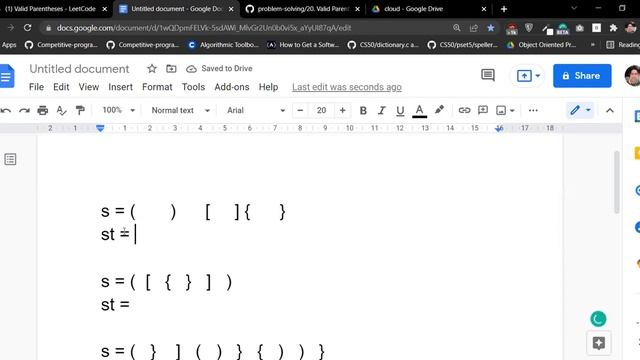Insert image toolbar icon
Screen dimensions: 640x360
(x=501, y=110)
